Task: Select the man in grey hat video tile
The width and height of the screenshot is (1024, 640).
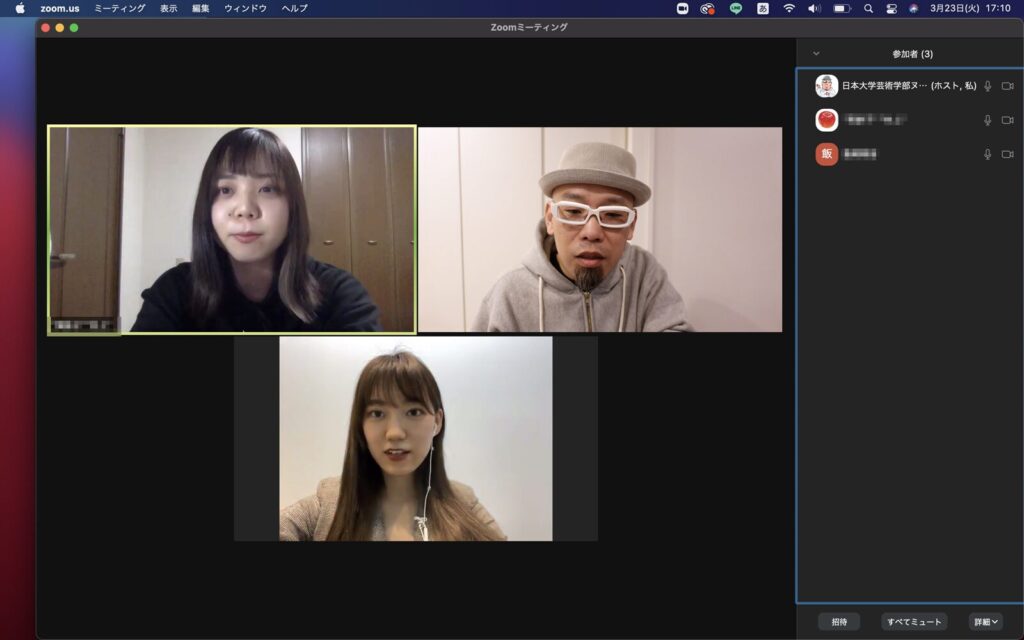Action: click(x=600, y=229)
